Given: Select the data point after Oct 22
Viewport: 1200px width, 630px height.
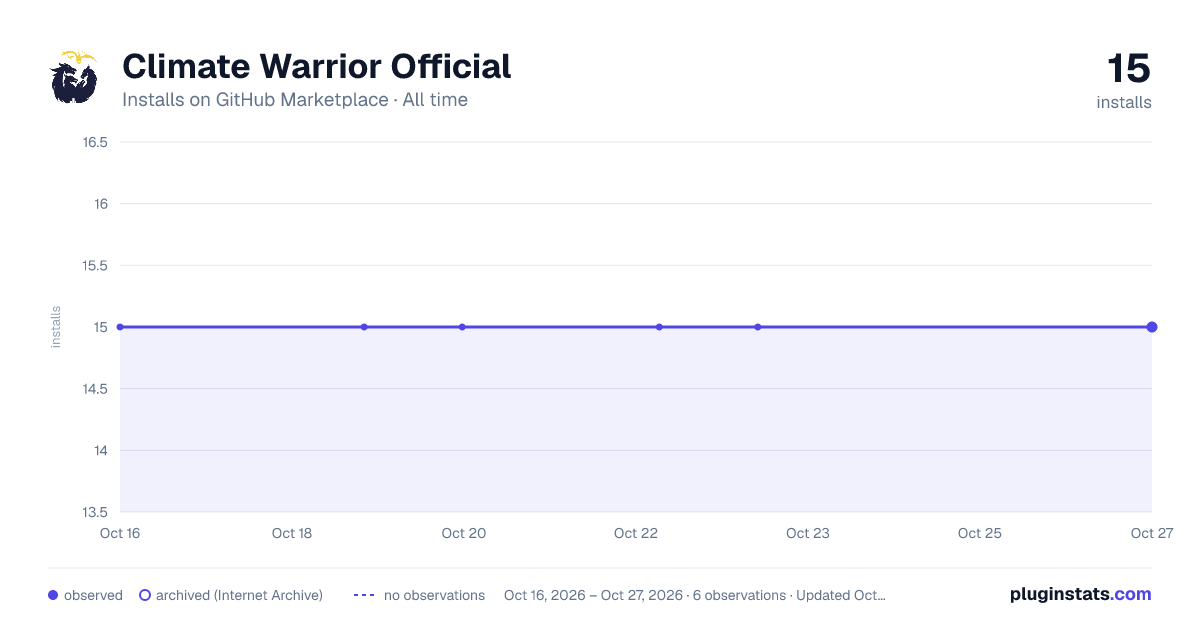Looking at the screenshot, I should (659, 327).
